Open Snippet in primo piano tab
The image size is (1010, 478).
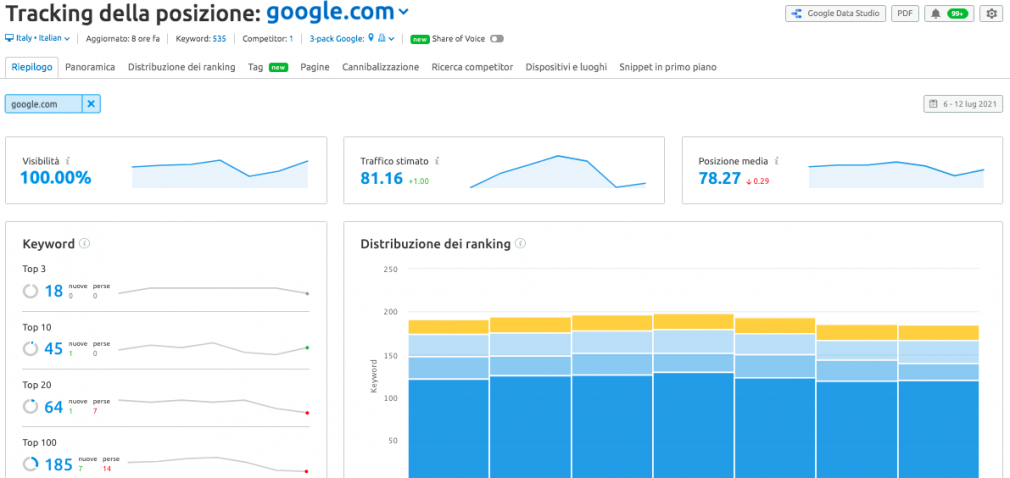668,67
